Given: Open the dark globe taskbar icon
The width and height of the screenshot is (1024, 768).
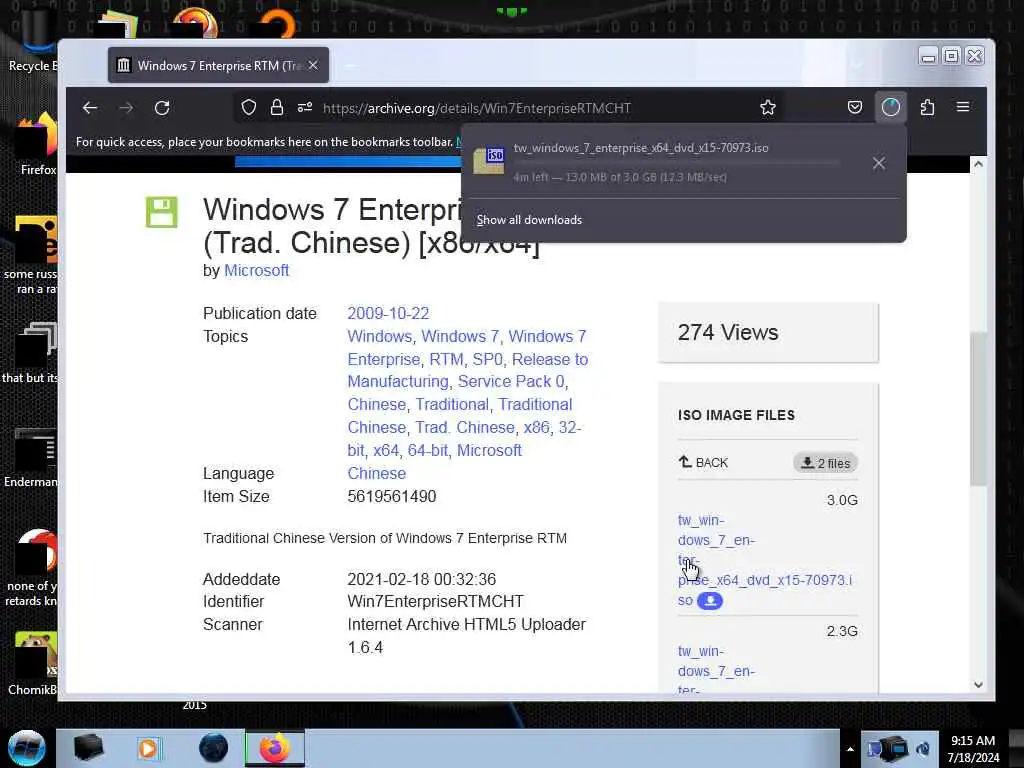Looking at the screenshot, I should pyautogui.click(x=213, y=748).
